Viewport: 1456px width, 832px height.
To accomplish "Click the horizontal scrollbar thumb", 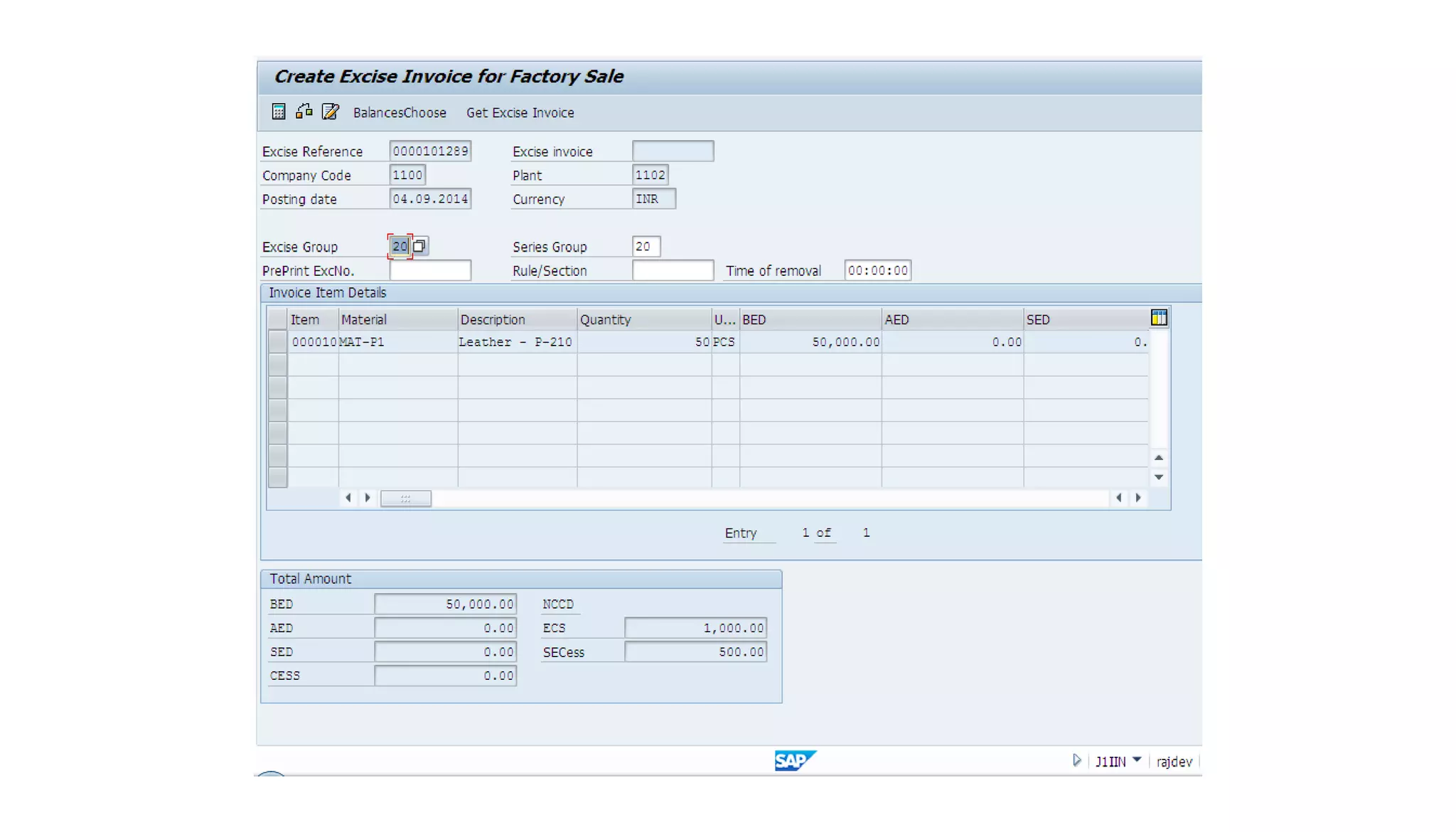I will 406,498.
